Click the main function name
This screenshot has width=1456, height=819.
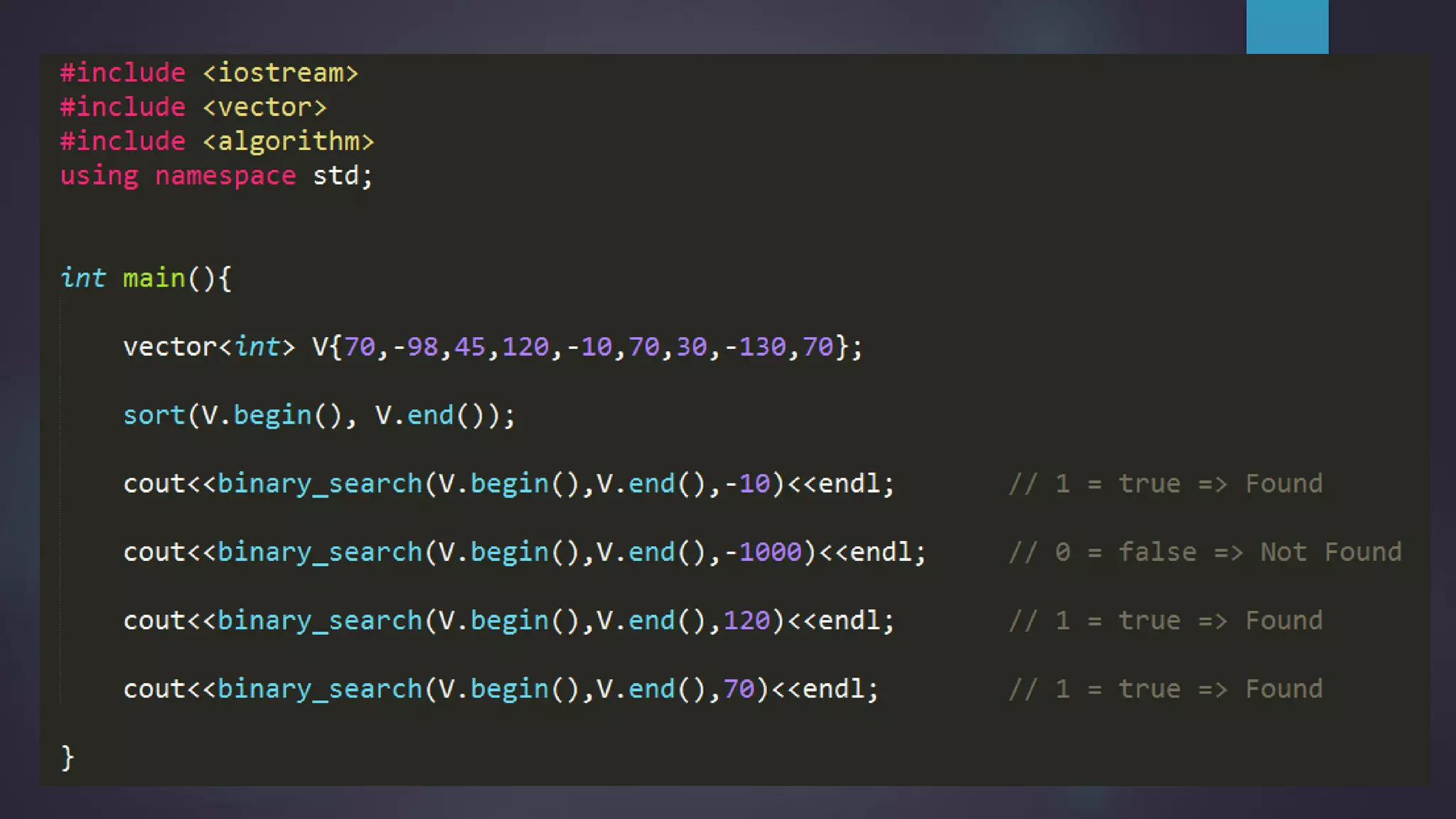click(x=154, y=278)
